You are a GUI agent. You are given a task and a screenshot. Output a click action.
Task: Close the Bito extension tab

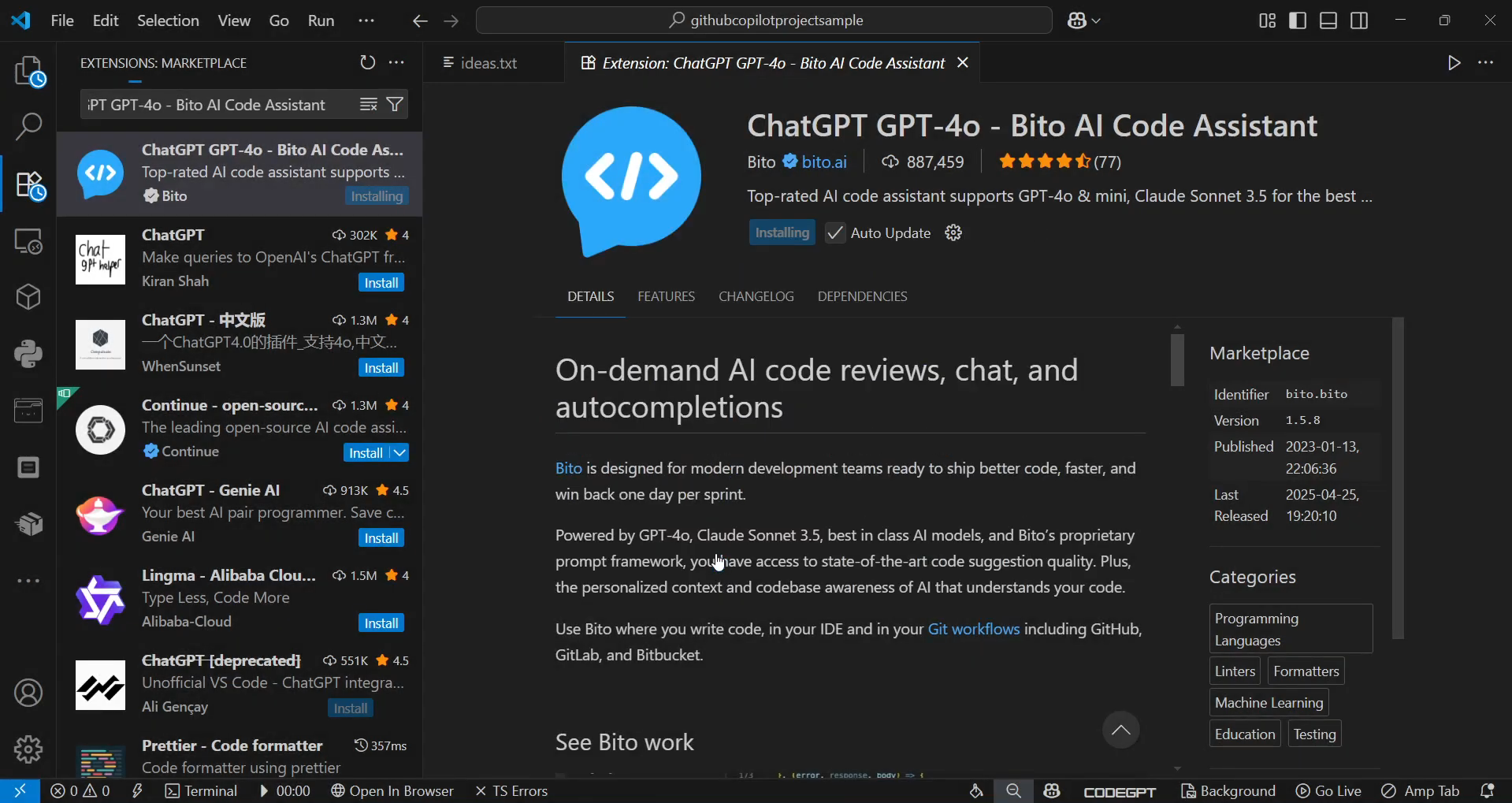(x=962, y=62)
